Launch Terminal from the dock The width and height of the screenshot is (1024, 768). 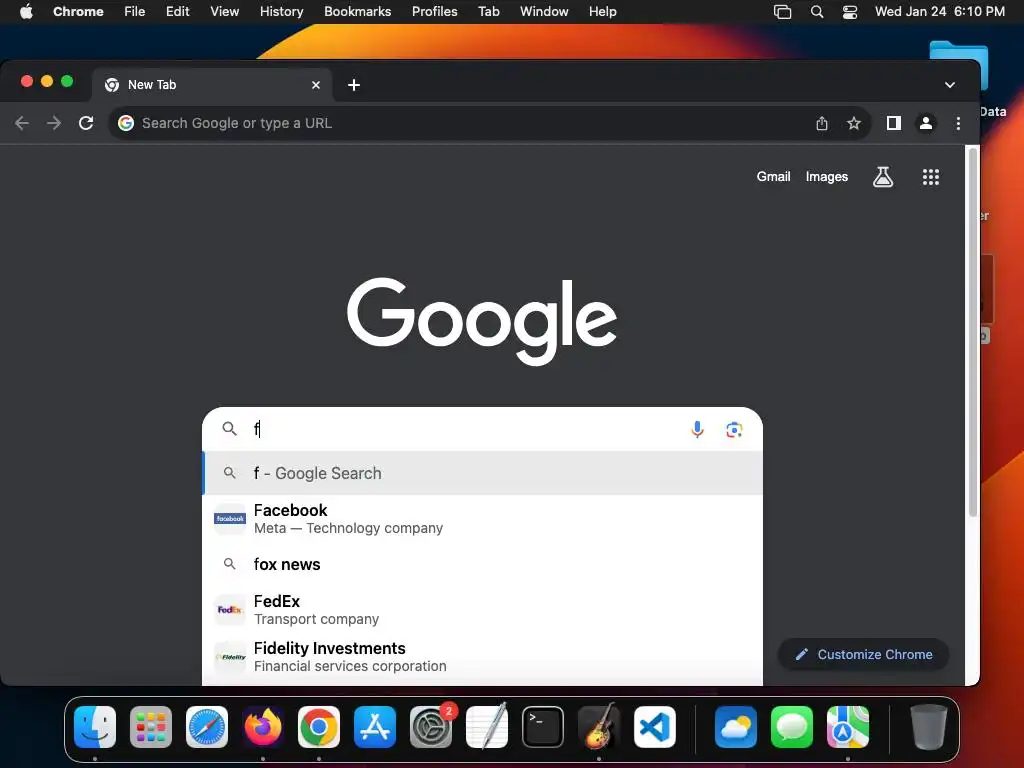543,727
